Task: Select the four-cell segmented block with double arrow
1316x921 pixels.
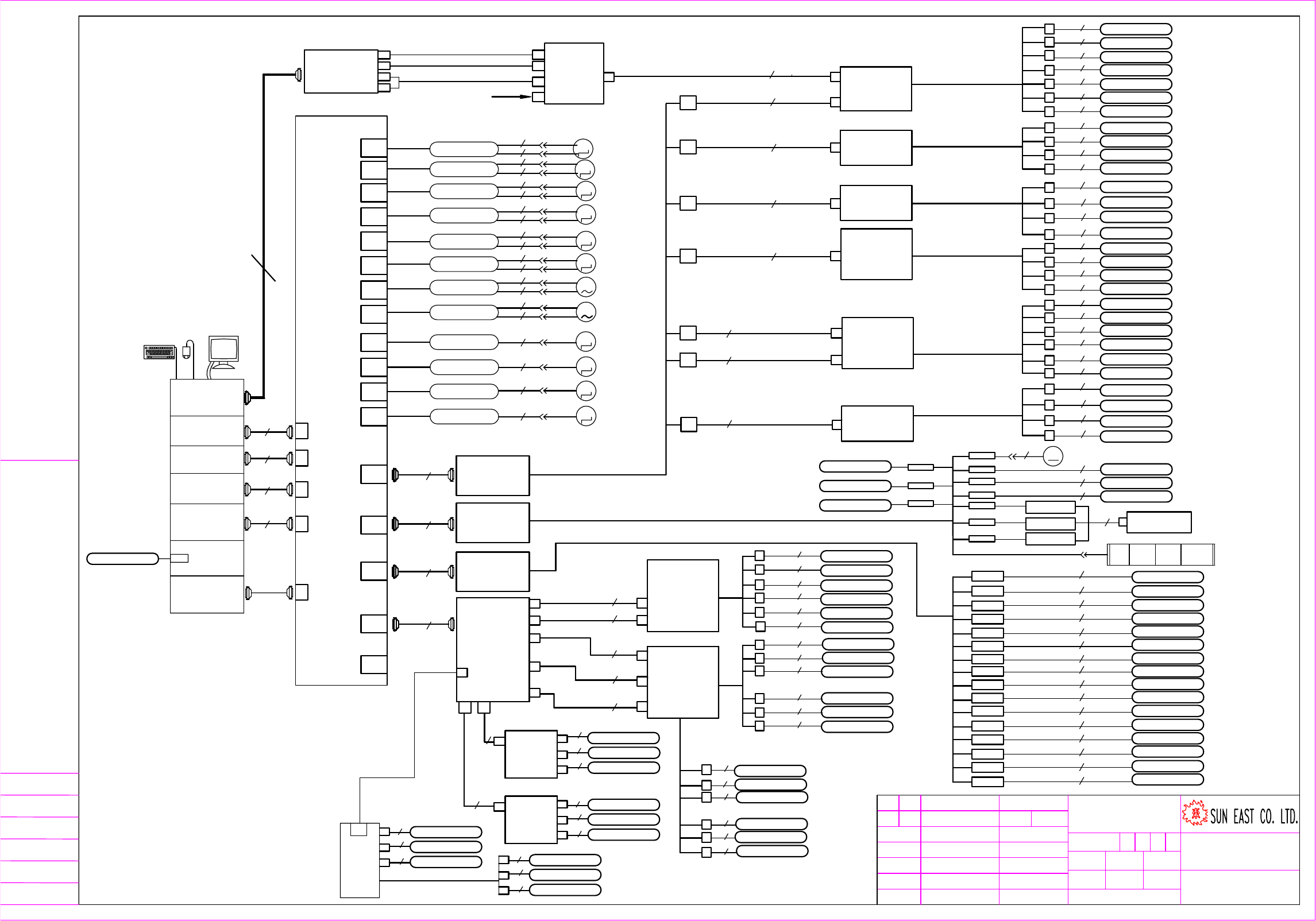Action: (1160, 555)
